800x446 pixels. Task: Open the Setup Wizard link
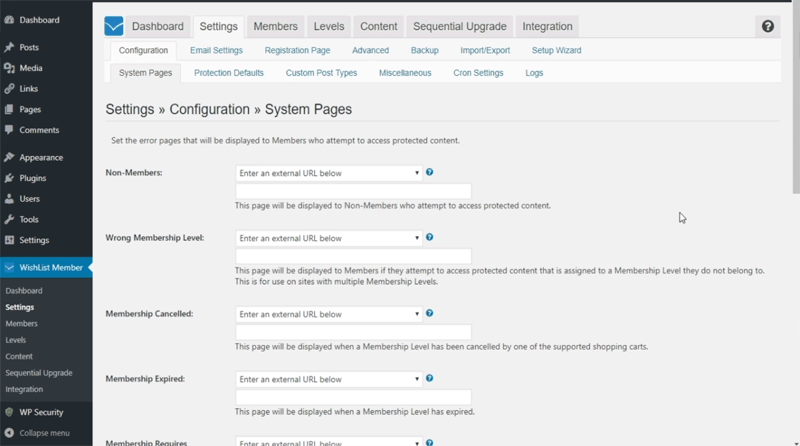(x=556, y=50)
